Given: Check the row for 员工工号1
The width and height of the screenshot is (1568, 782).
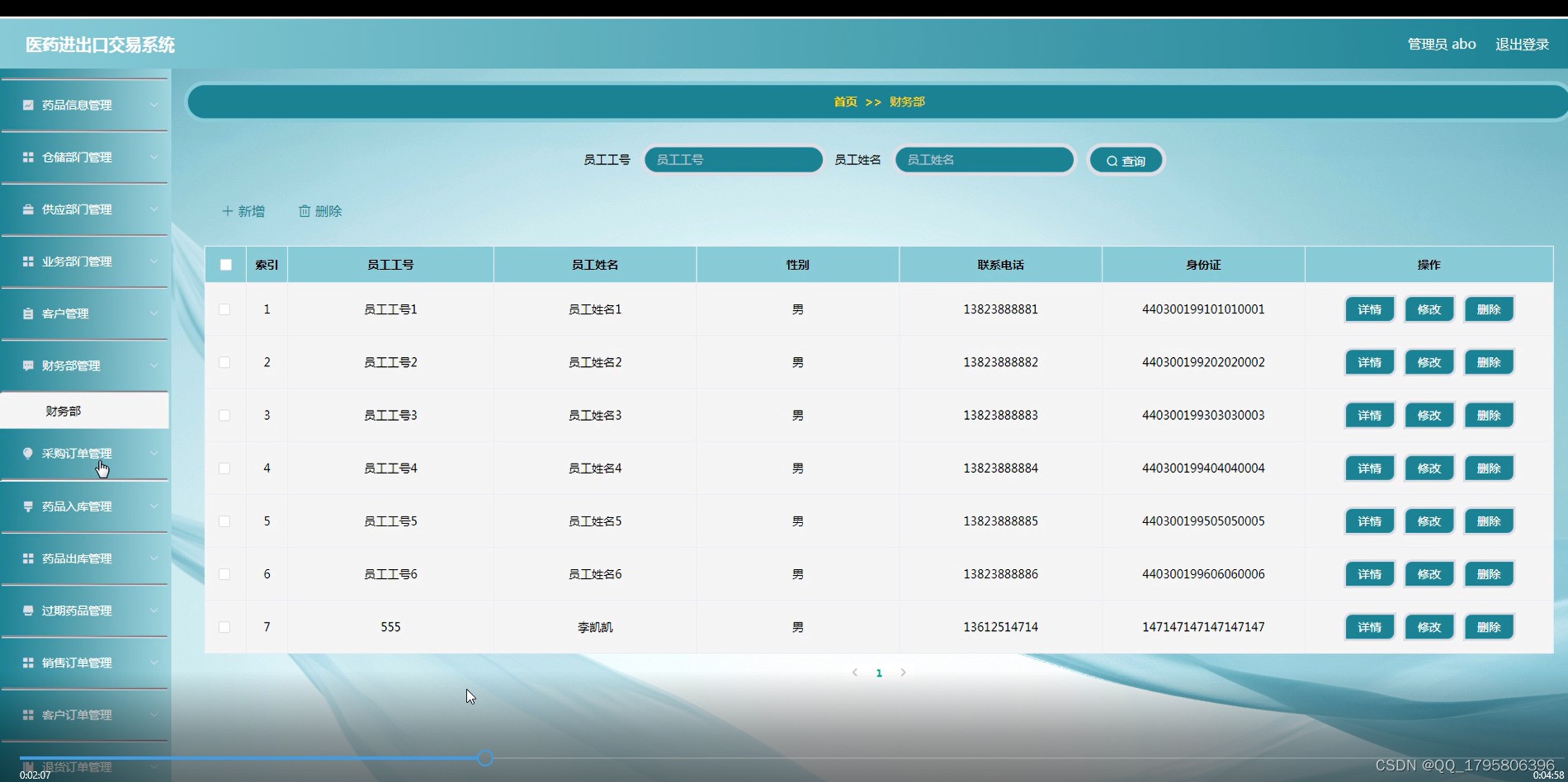Looking at the screenshot, I should [x=224, y=309].
